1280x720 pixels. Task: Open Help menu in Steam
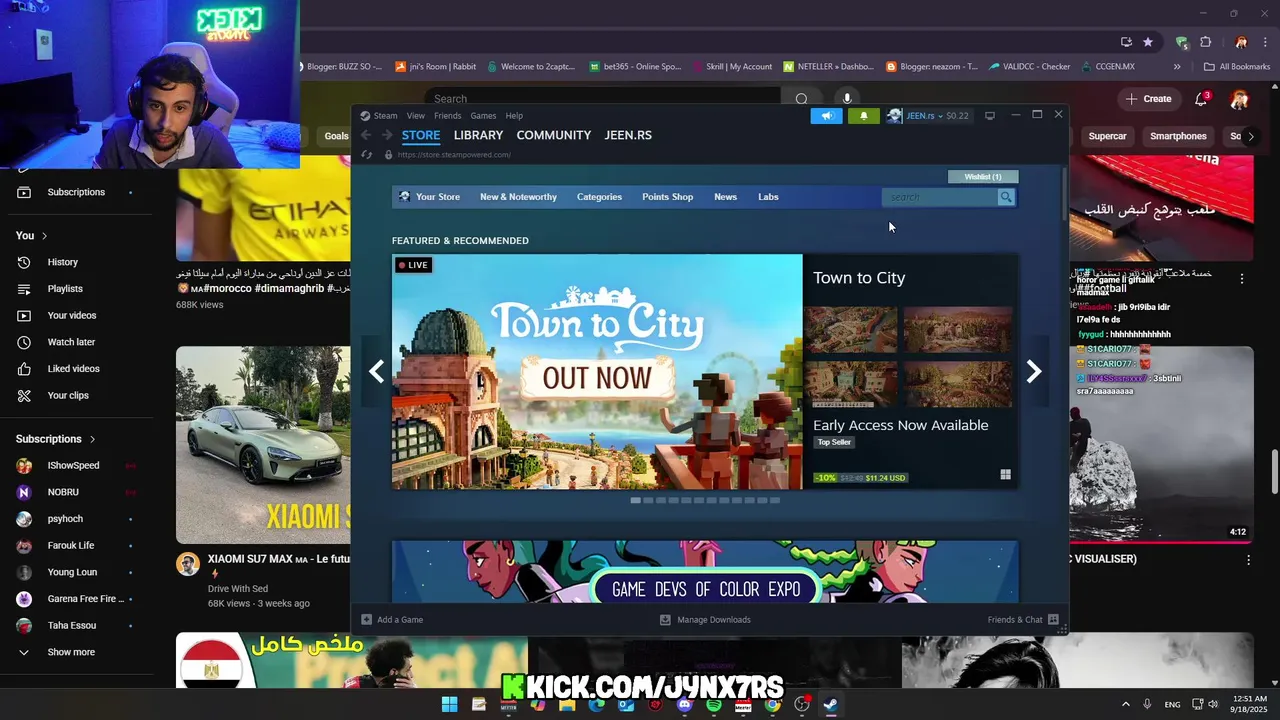[514, 116]
